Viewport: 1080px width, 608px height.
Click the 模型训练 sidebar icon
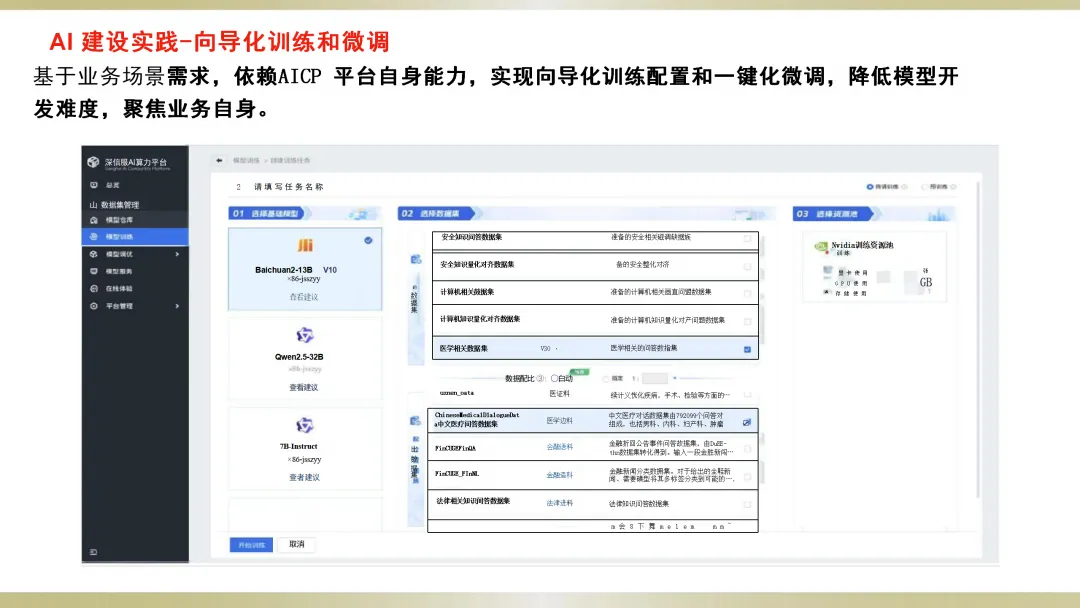[x=94, y=237]
